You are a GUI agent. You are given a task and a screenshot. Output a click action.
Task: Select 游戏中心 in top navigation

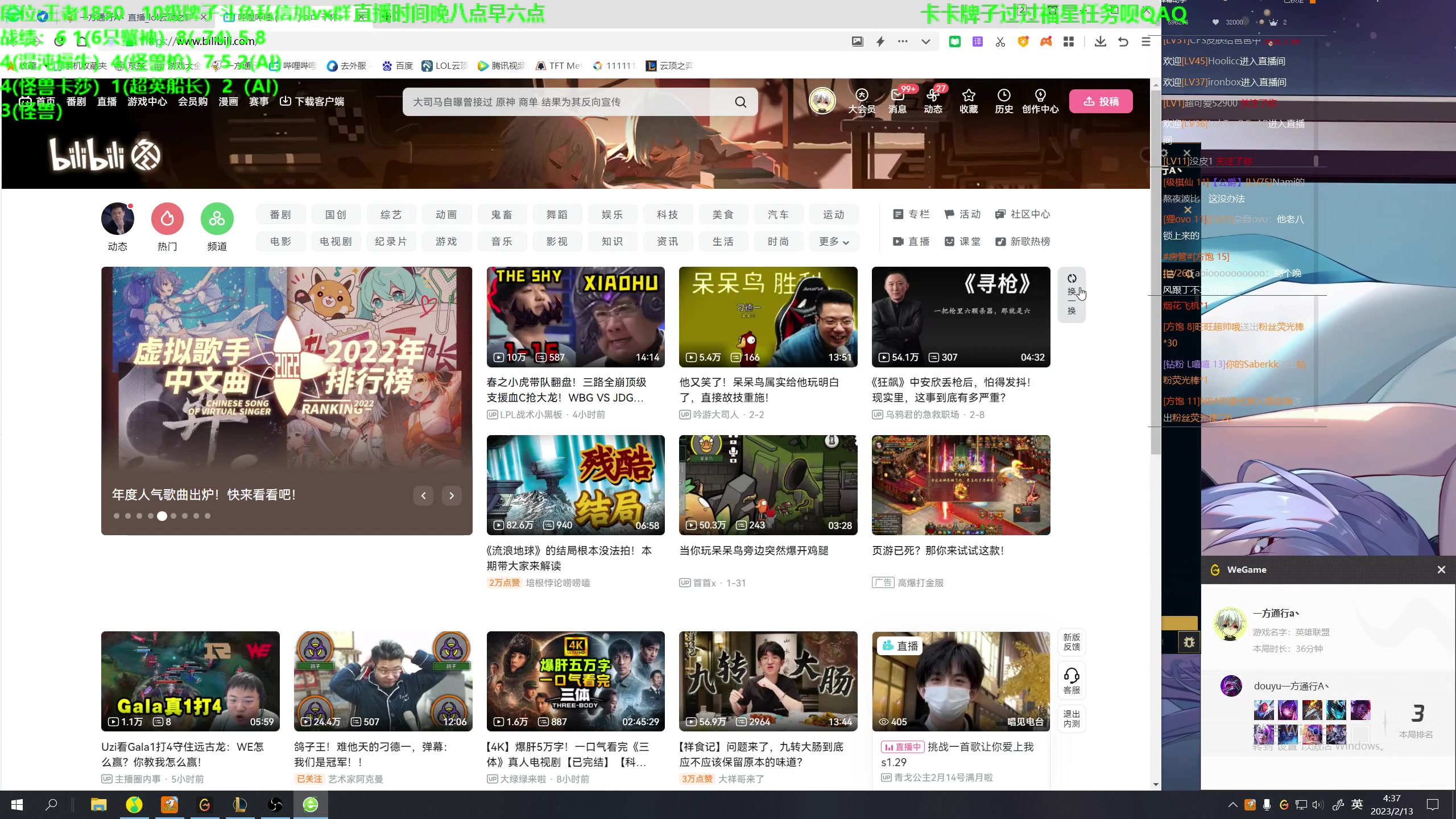click(x=147, y=101)
